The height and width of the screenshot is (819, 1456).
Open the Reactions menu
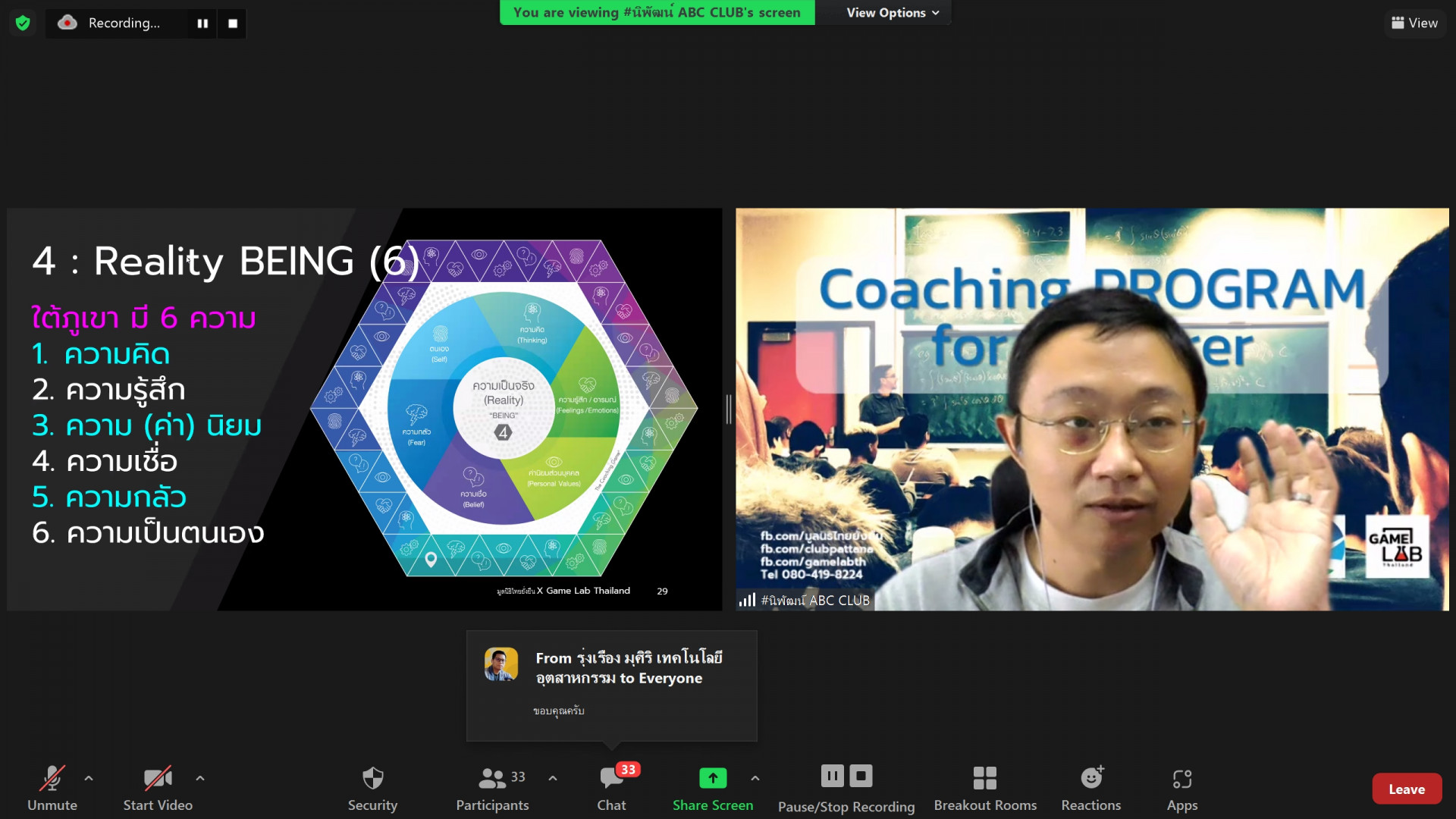click(x=1090, y=789)
